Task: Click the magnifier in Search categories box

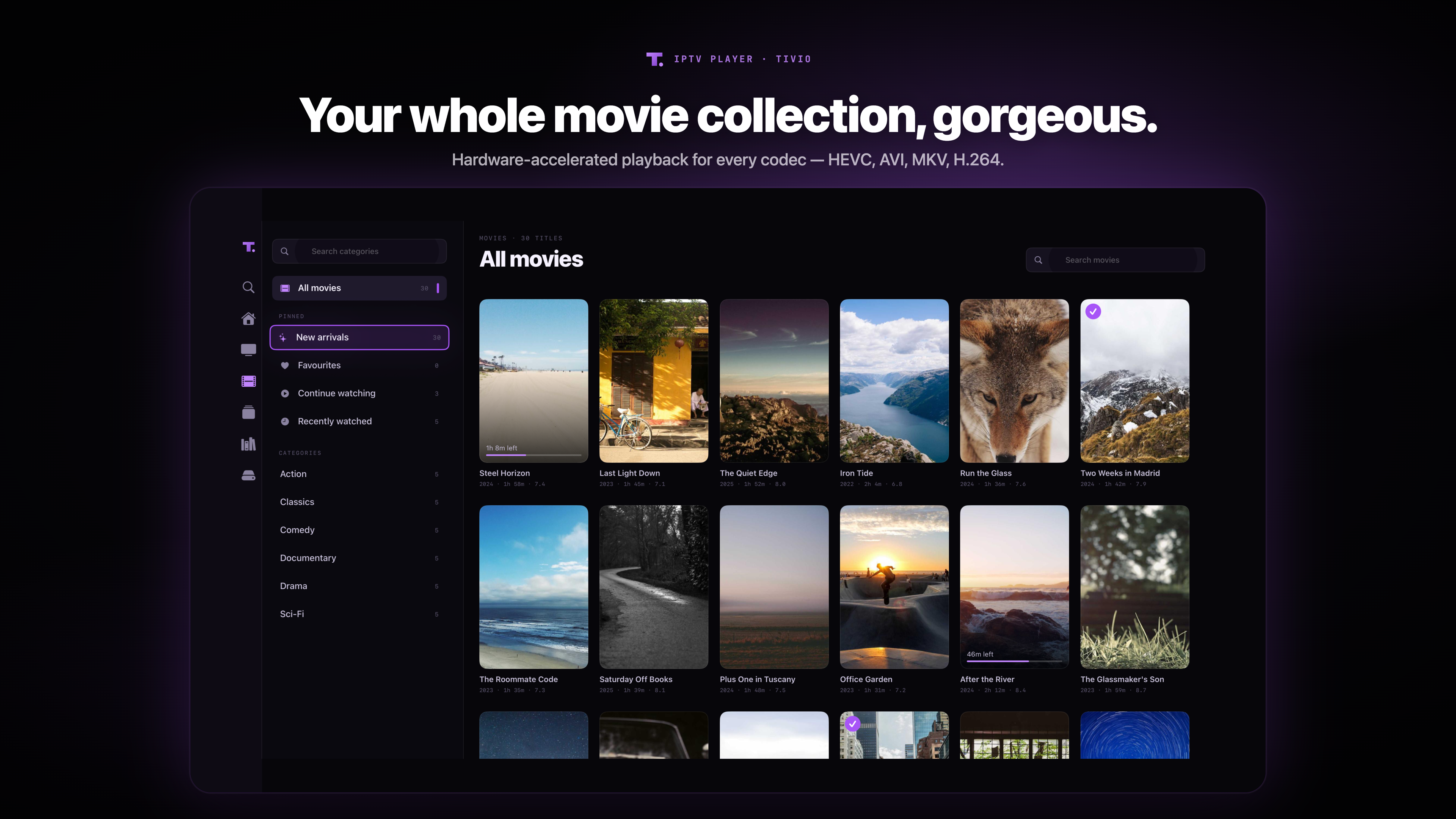Action: coord(285,251)
